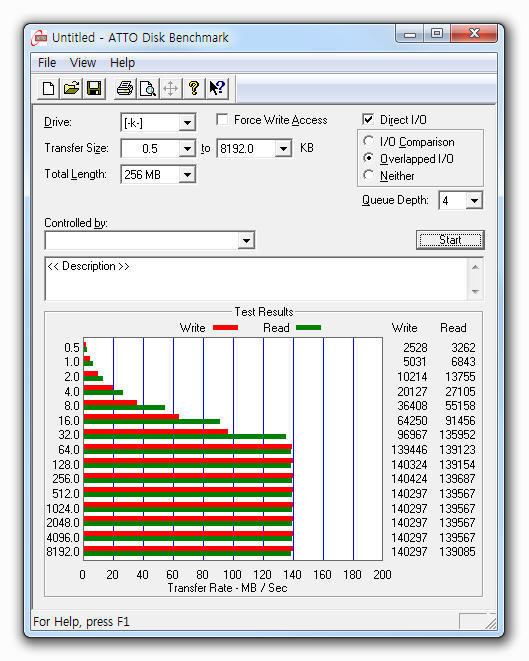Click the status bar 'For Help, press F1'
Viewport: 529px width, 661px height.
pos(81,622)
